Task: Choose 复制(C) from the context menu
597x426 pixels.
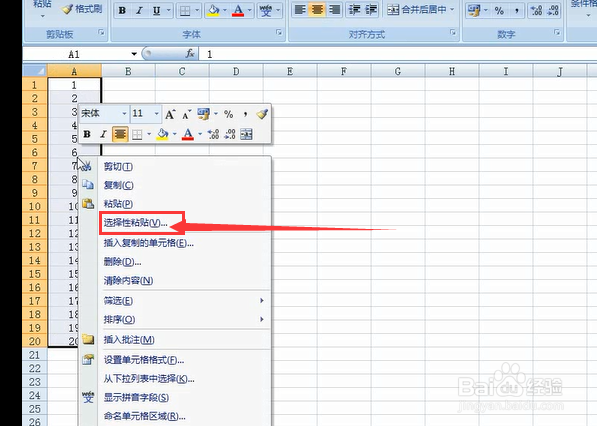Action: click(x=175, y=185)
